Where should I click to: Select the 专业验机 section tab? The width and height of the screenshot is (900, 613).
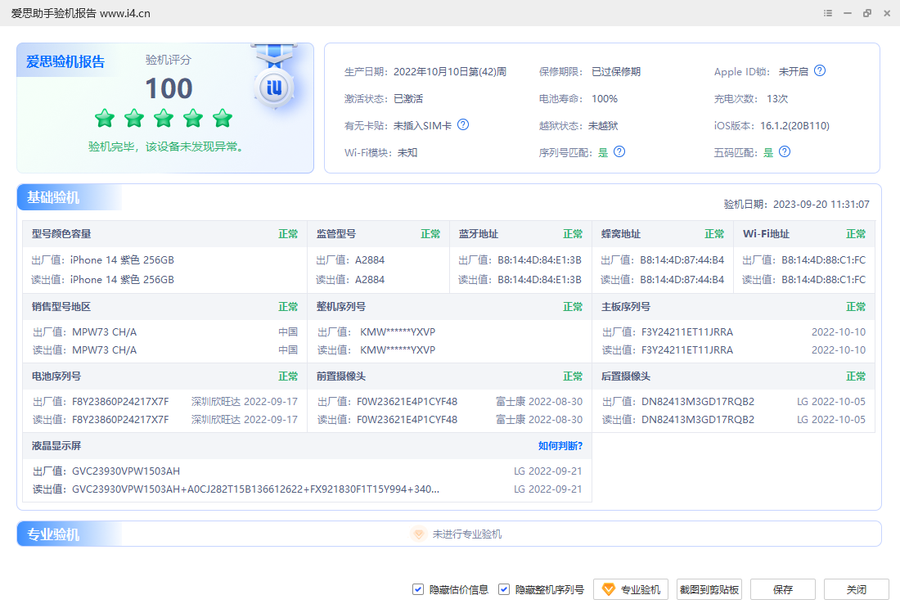point(55,534)
